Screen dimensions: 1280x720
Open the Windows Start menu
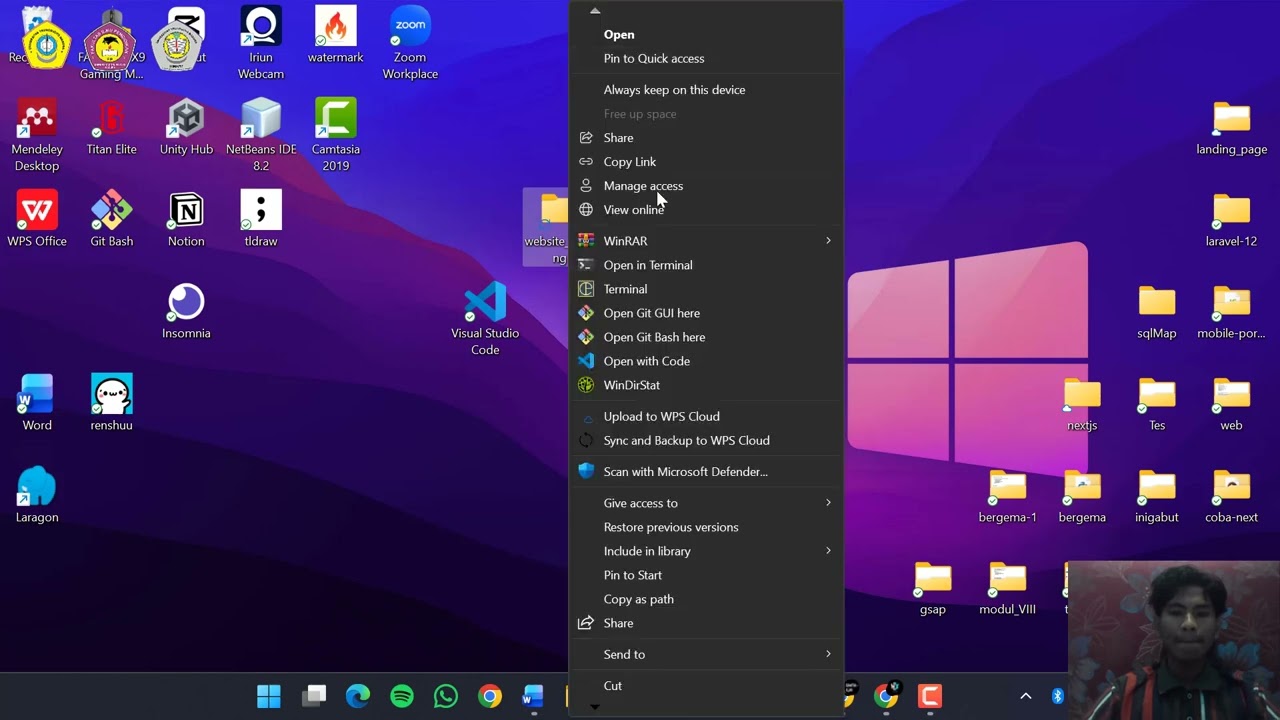tap(269, 696)
